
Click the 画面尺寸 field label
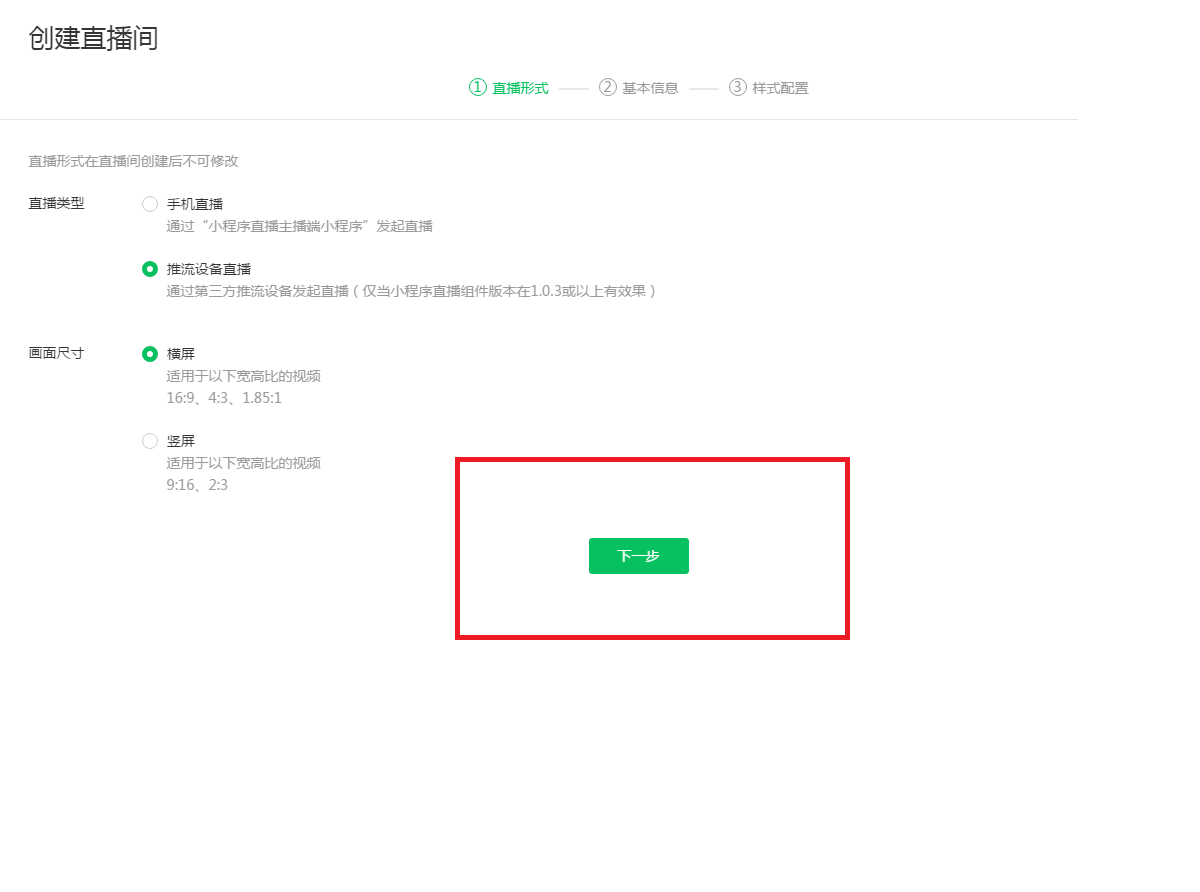[x=56, y=354]
